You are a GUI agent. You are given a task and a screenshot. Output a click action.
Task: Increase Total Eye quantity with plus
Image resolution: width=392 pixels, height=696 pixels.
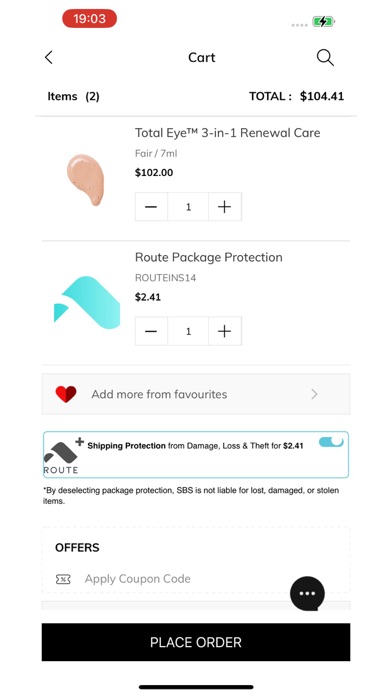coord(225,207)
